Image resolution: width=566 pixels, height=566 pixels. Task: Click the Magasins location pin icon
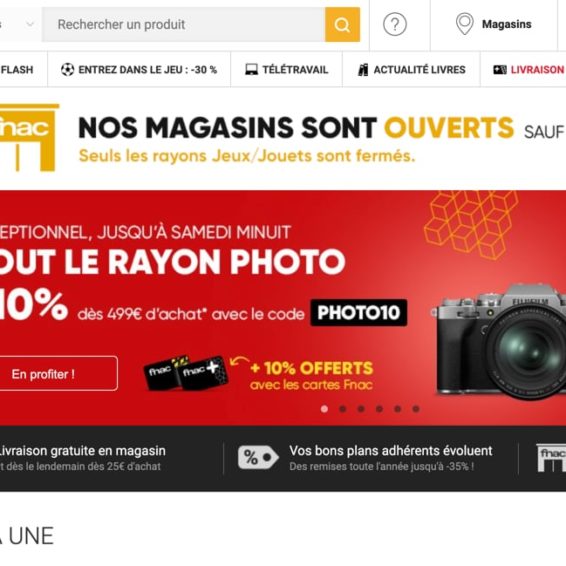pyautogui.click(x=465, y=24)
